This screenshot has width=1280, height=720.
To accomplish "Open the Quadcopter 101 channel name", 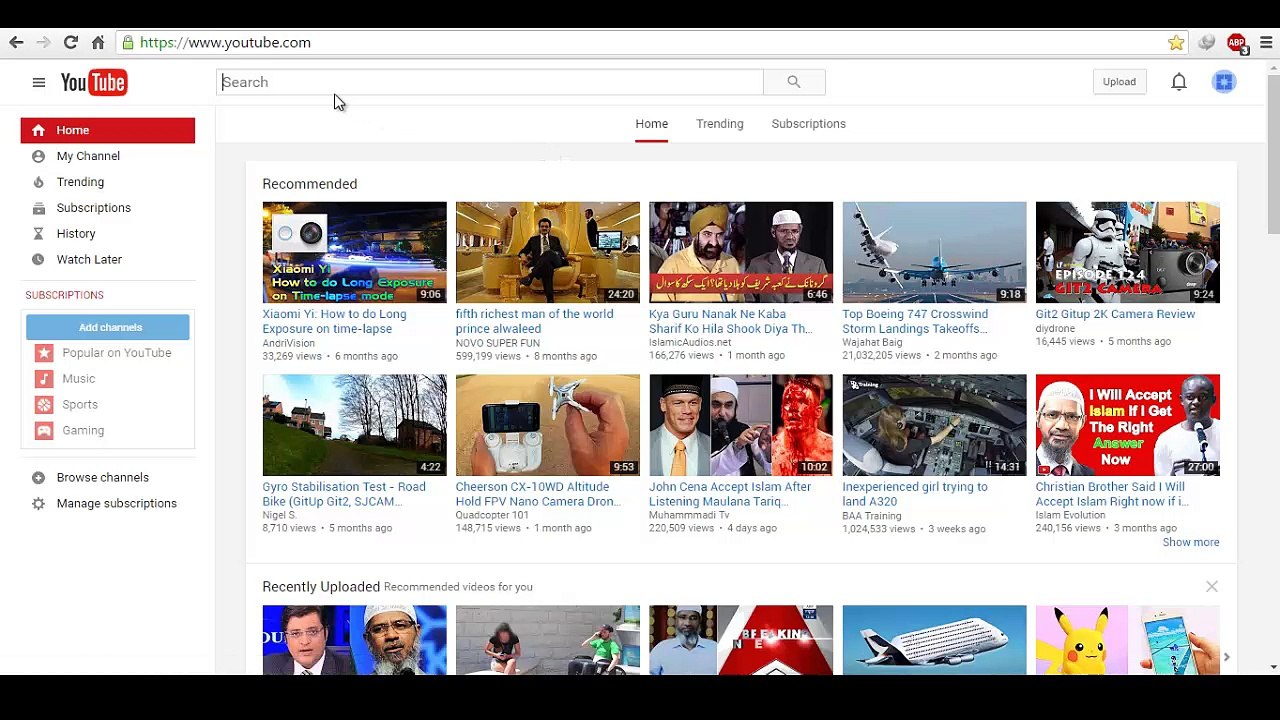I will (x=492, y=515).
